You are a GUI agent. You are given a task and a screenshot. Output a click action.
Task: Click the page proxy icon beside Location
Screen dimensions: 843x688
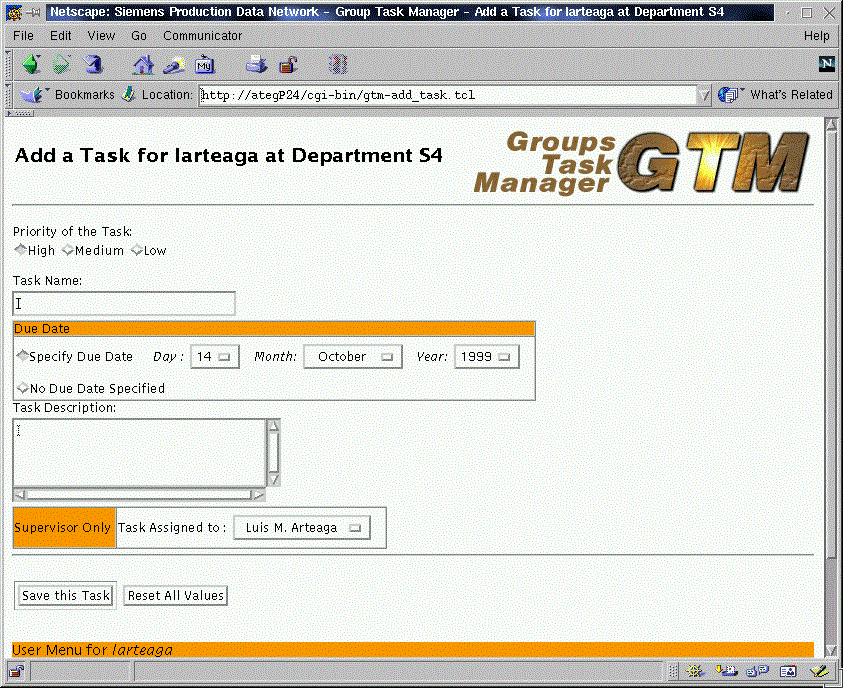click(x=128, y=95)
